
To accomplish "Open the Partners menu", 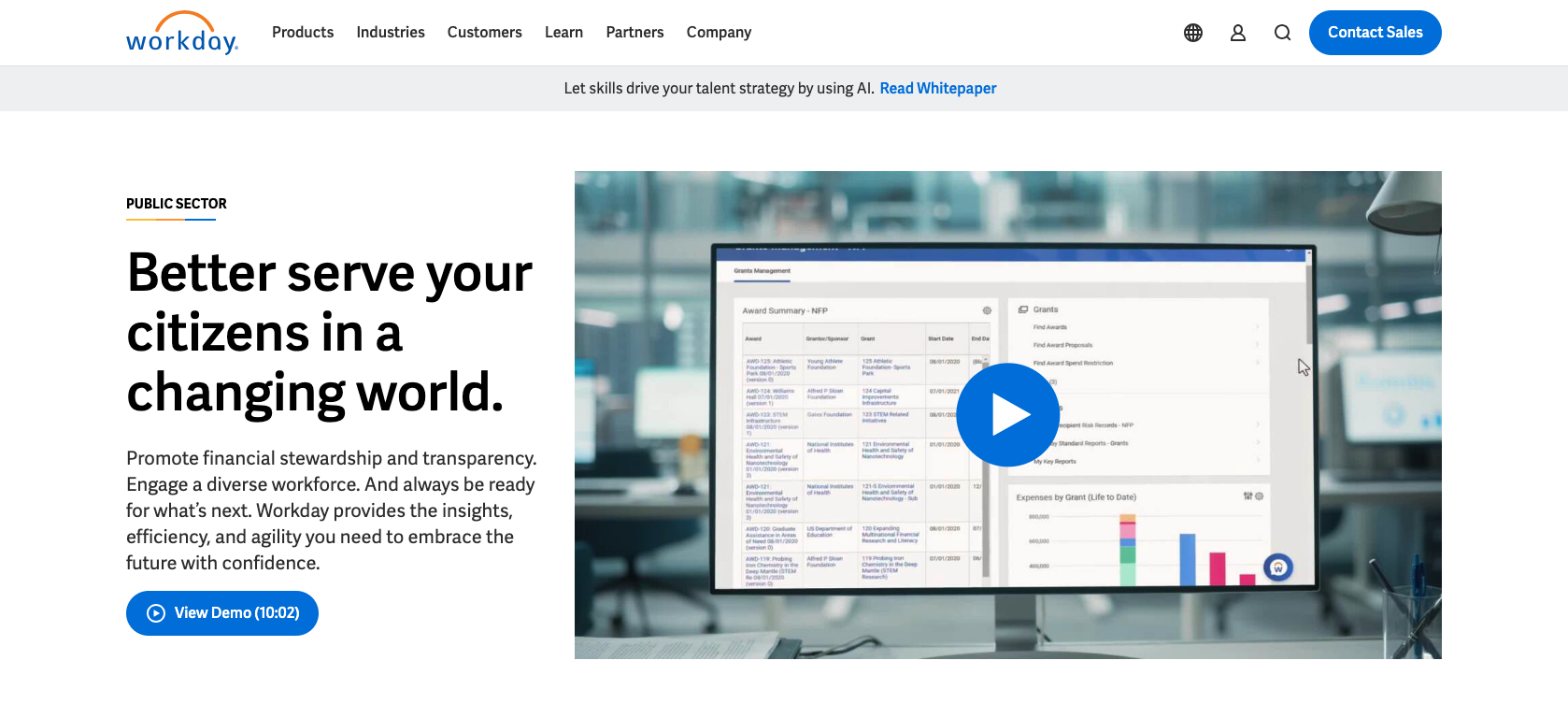I will point(635,33).
